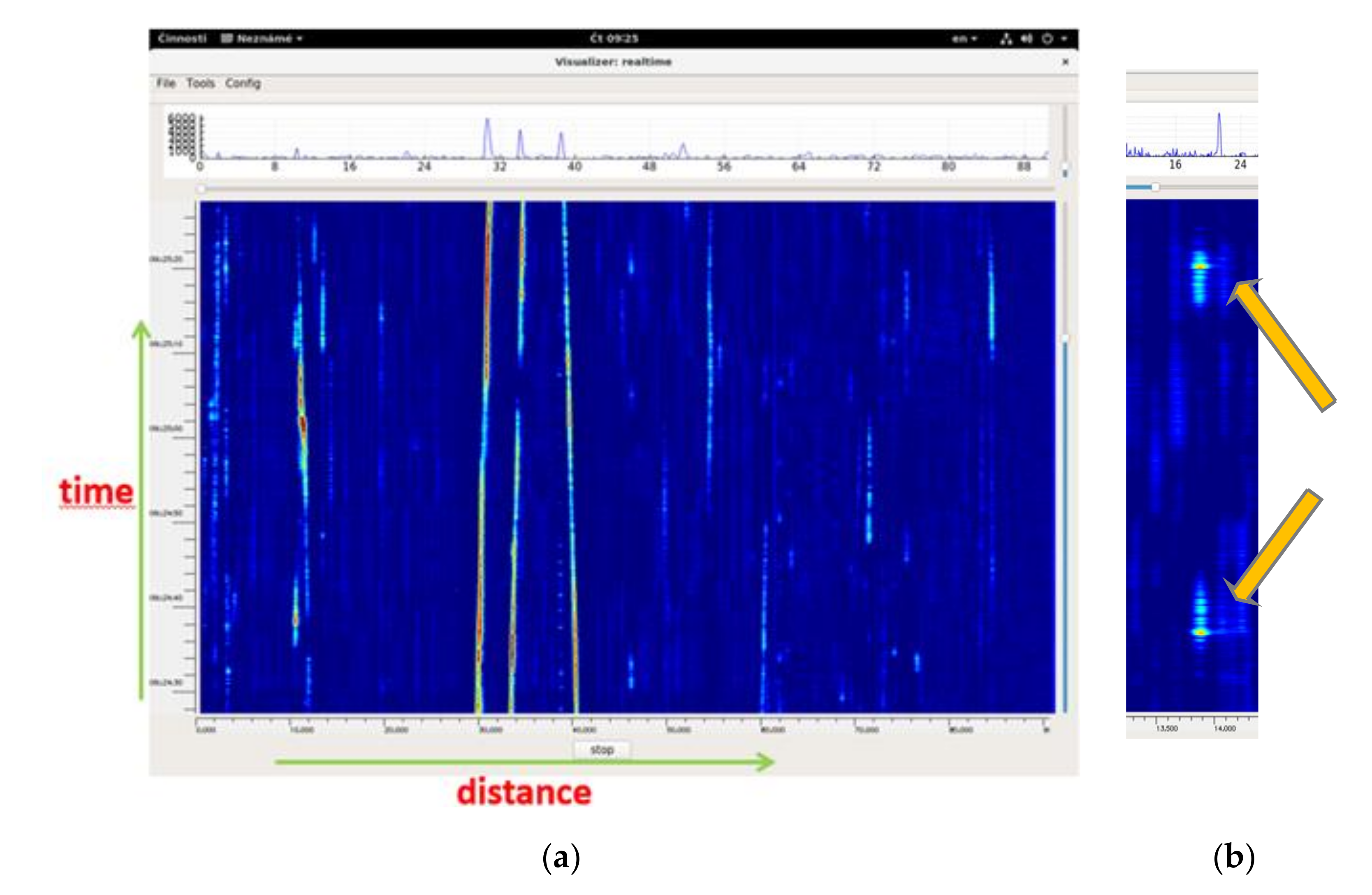Open the Config menu
1372x895 pixels.
click(243, 83)
